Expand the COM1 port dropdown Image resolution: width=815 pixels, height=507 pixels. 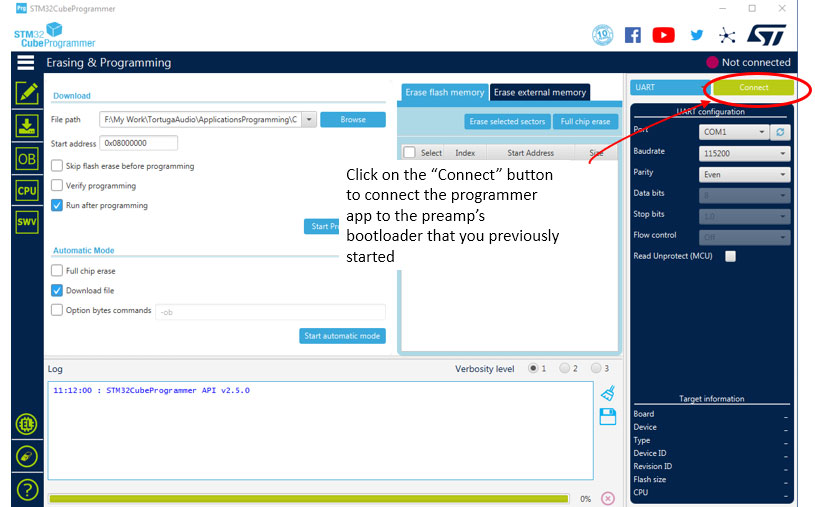tap(734, 132)
